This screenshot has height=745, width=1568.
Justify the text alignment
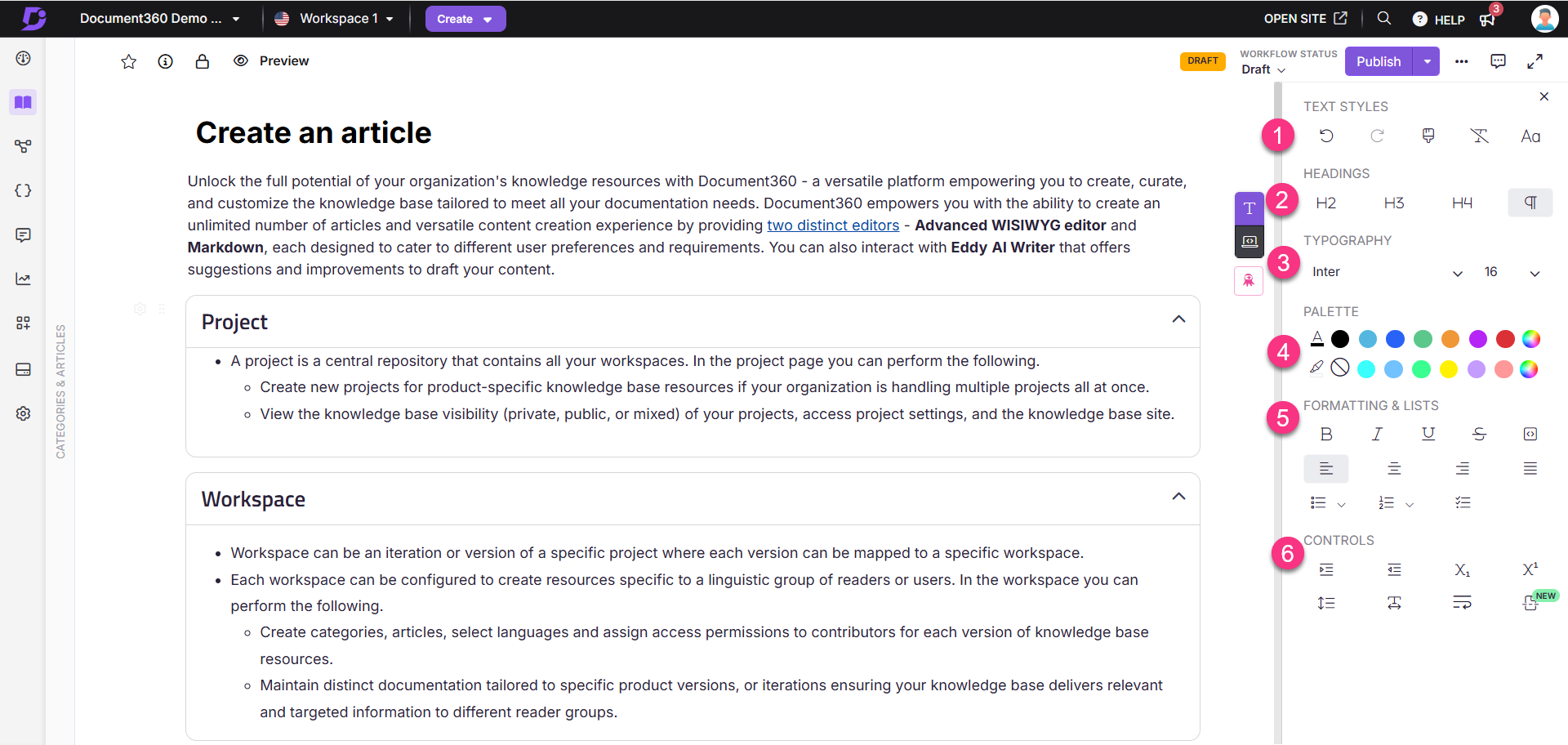coord(1530,469)
